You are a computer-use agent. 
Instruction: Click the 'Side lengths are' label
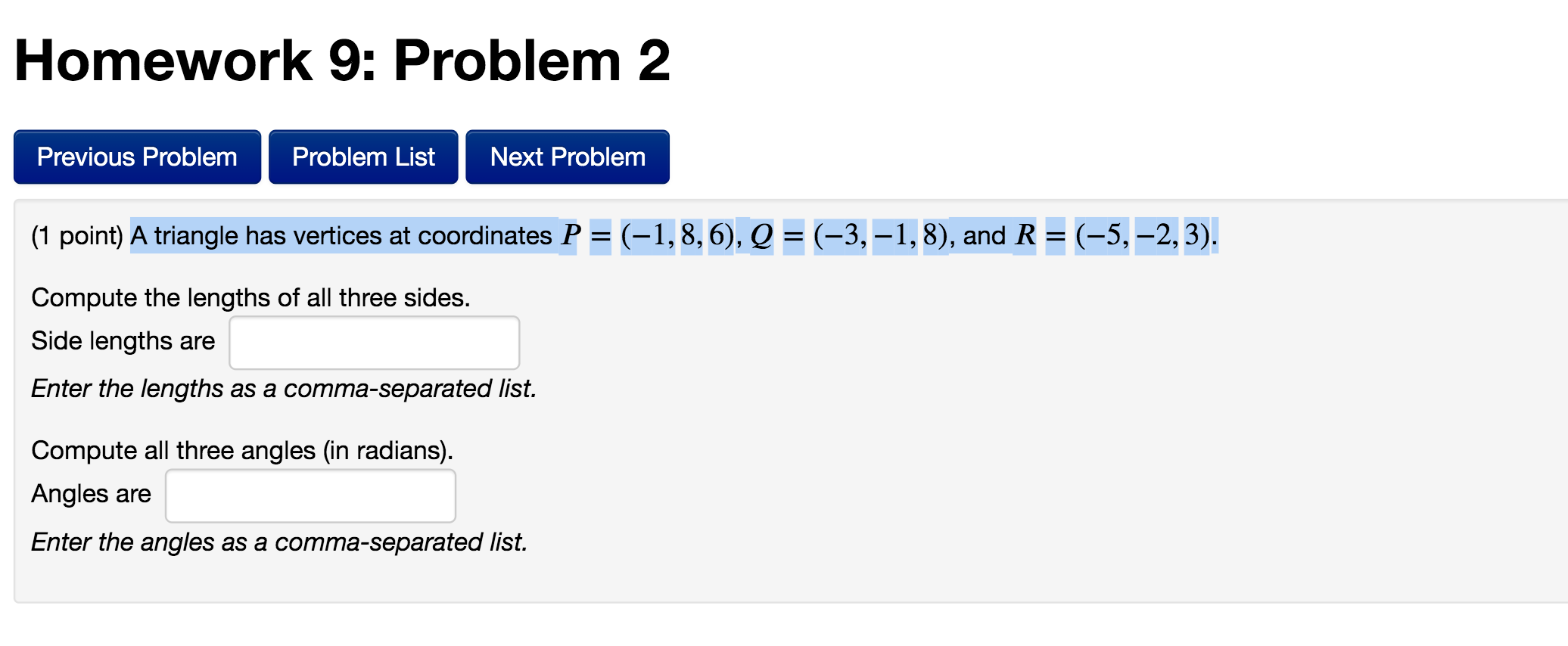point(123,341)
